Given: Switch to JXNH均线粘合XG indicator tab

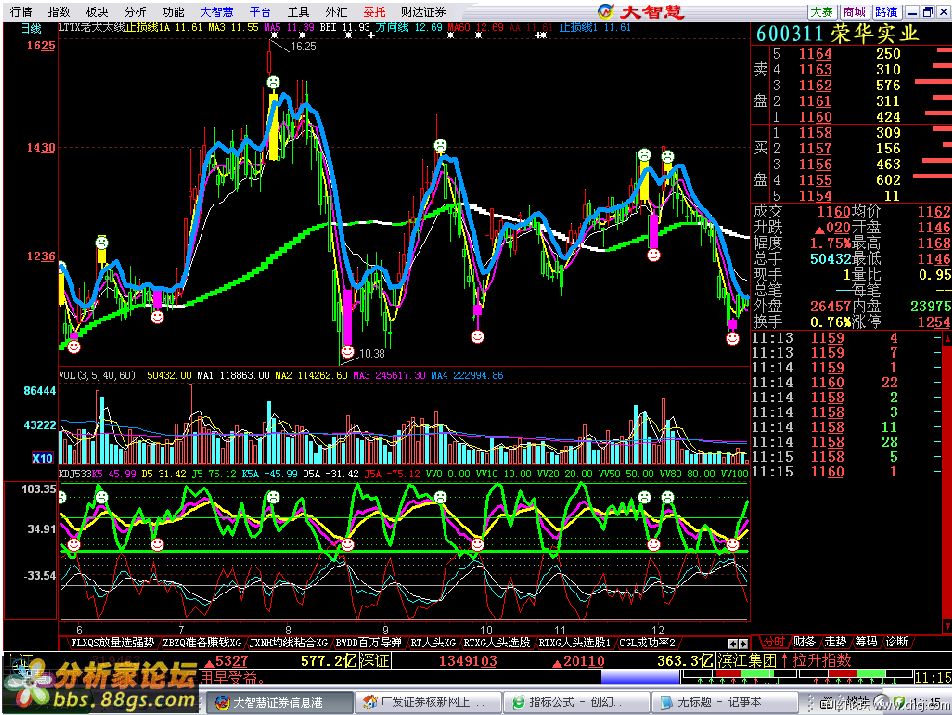Looking at the screenshot, I should point(289,642).
